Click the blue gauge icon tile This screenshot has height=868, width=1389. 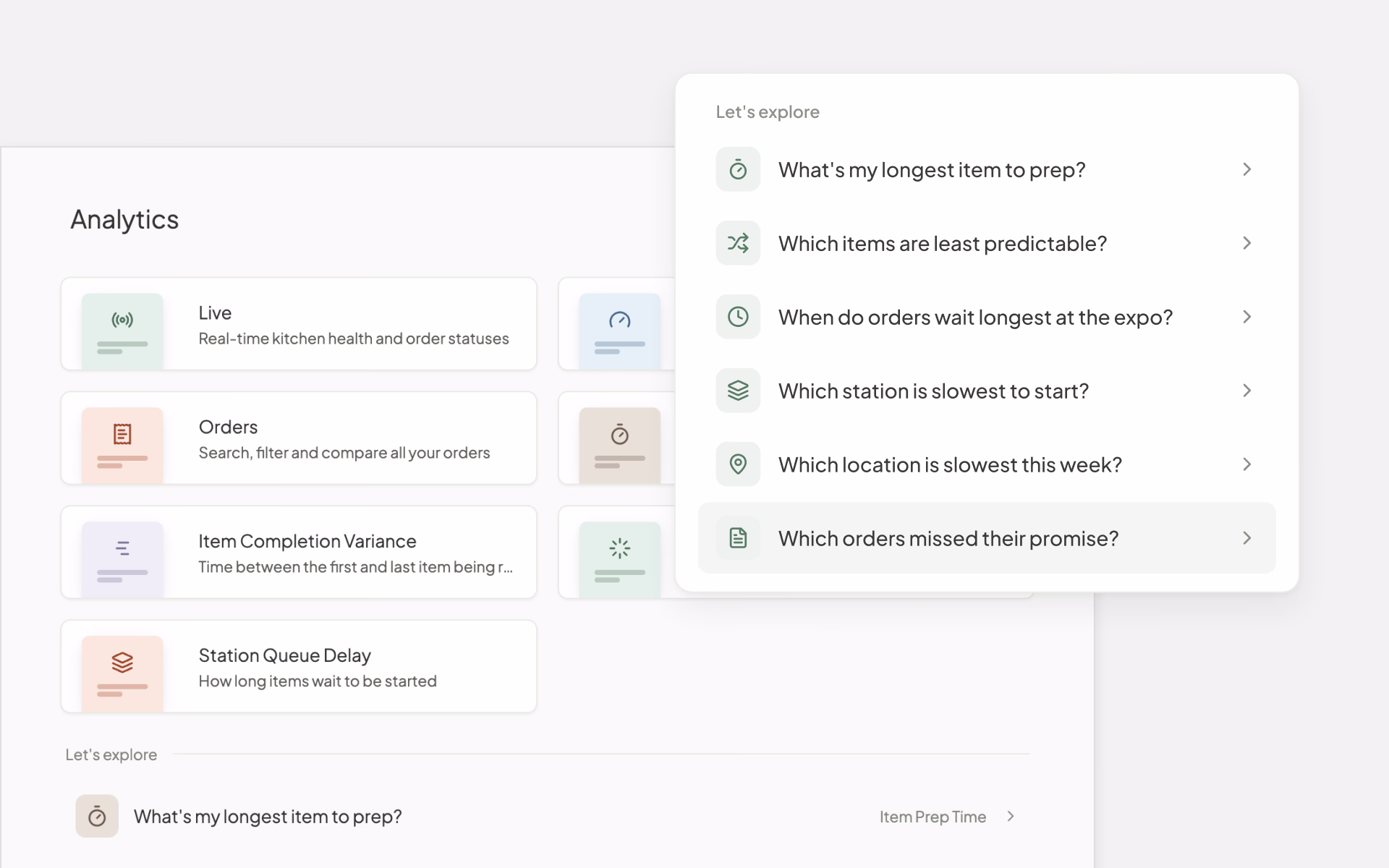click(x=620, y=331)
